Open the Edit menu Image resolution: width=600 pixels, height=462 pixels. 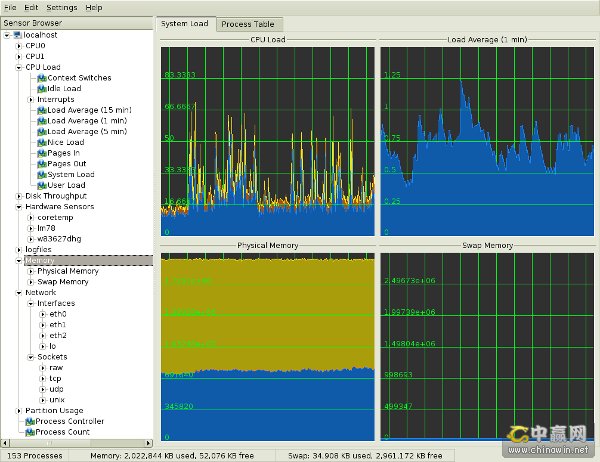(31, 7)
